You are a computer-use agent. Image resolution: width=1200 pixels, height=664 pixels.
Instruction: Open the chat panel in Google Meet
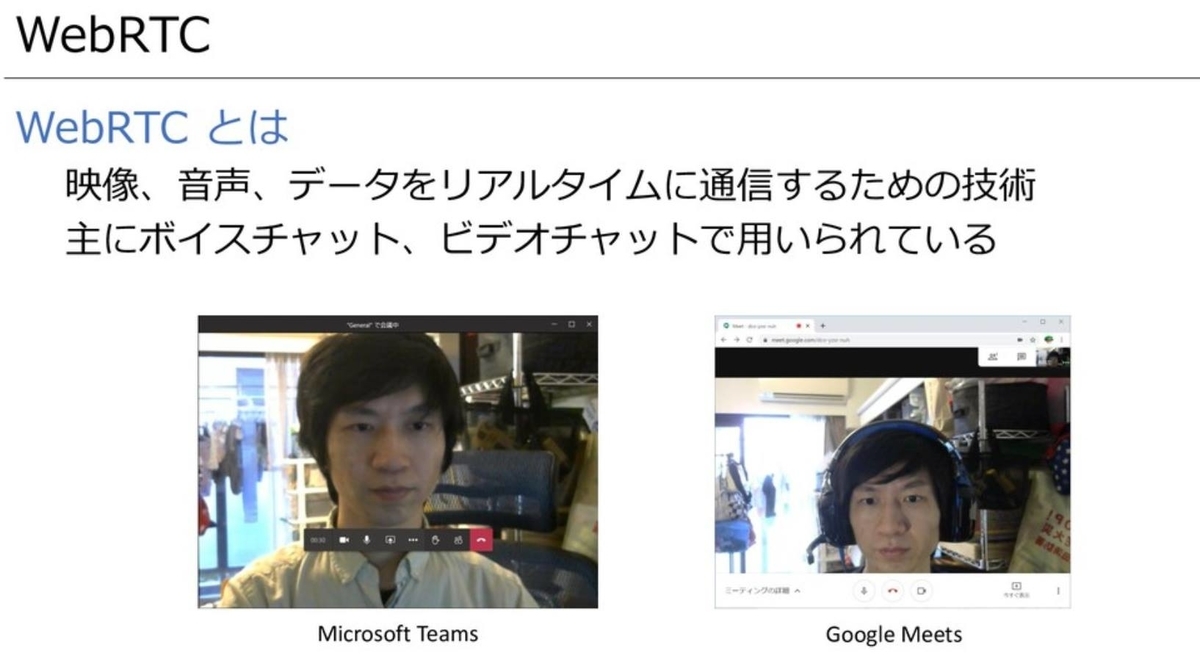pos(1021,356)
